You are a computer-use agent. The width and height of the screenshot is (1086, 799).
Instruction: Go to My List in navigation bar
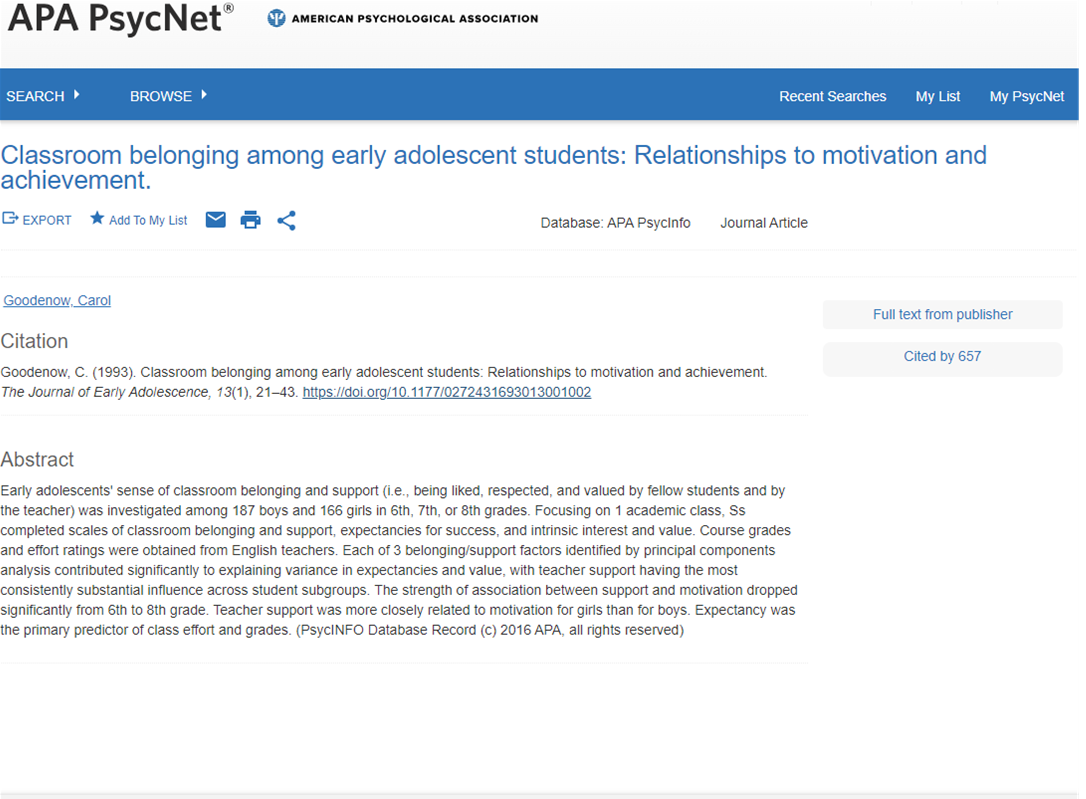pyautogui.click(x=937, y=96)
